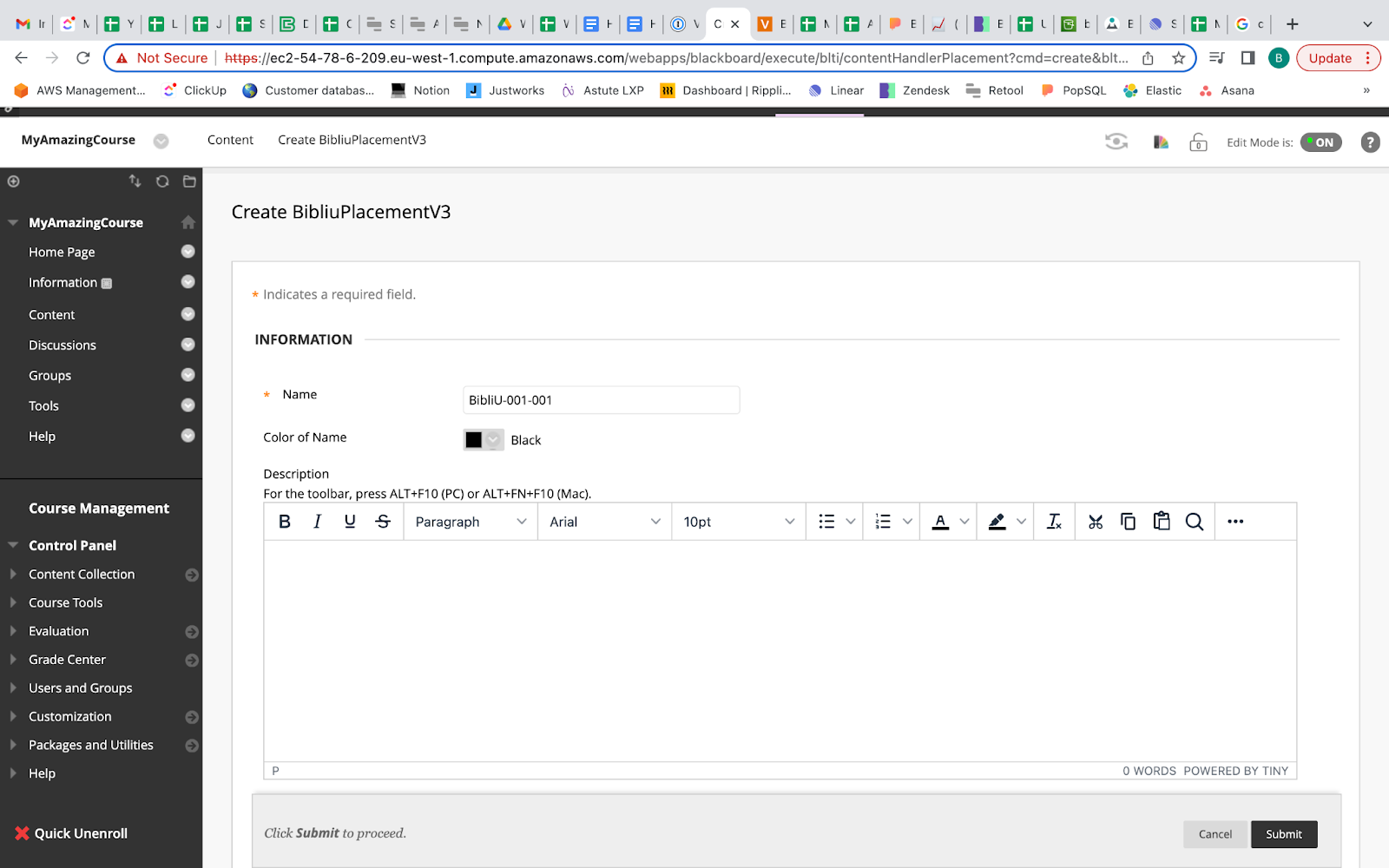Toggle bold formatting in the editor toolbar
Viewport: 1389px width, 868px height.
click(284, 522)
